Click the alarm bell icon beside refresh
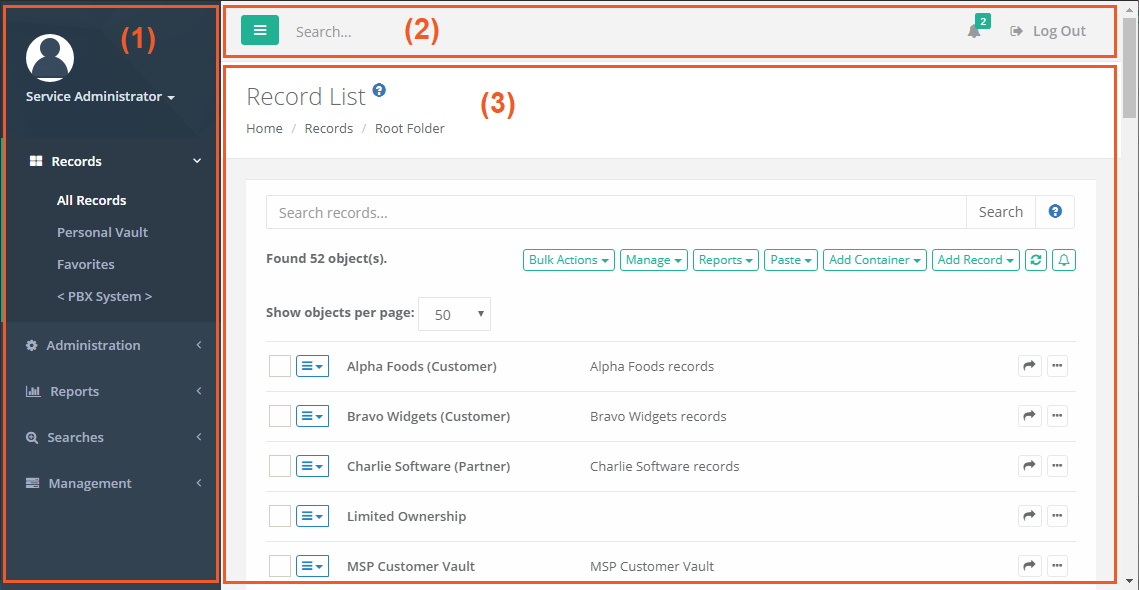 (x=1063, y=259)
